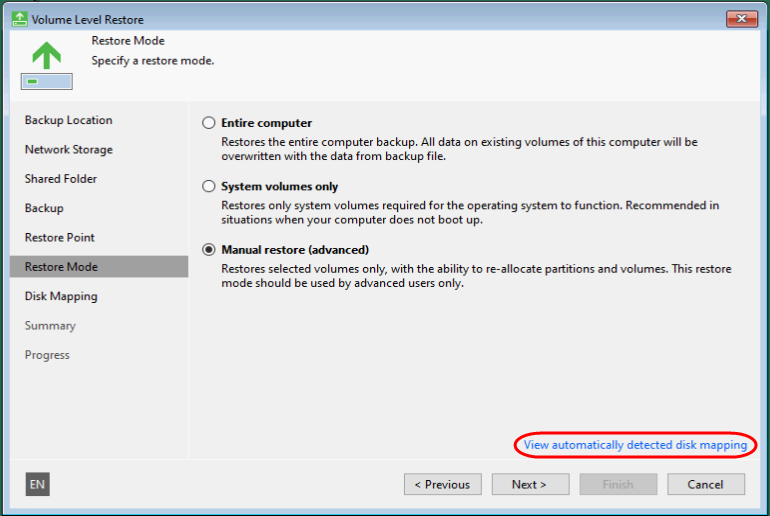Viewport: 770px width, 516px height.
Task: Click the Volume Level Restore title bar icon
Action: tap(19, 19)
